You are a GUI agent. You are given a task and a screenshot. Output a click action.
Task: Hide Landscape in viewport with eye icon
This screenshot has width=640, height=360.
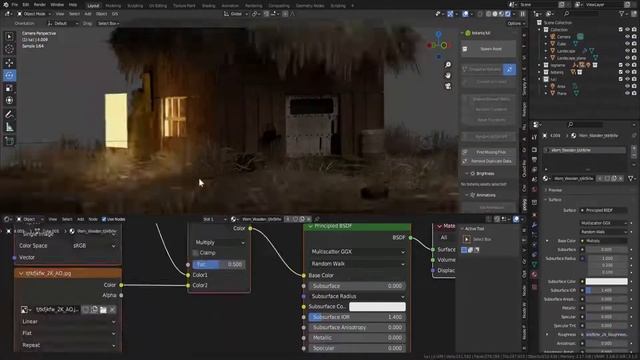pyautogui.click(x=627, y=51)
